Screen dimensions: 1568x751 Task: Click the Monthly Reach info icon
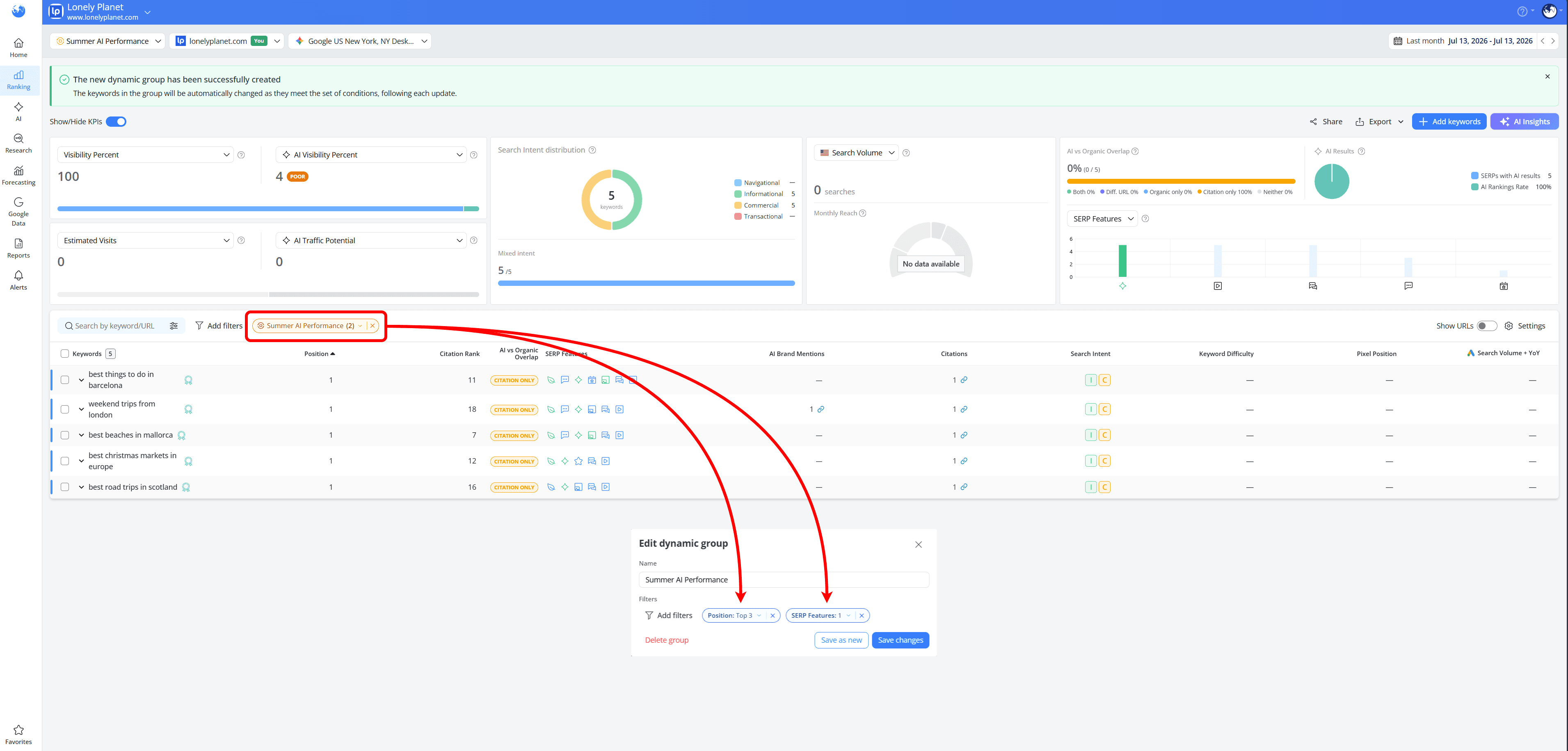862,213
